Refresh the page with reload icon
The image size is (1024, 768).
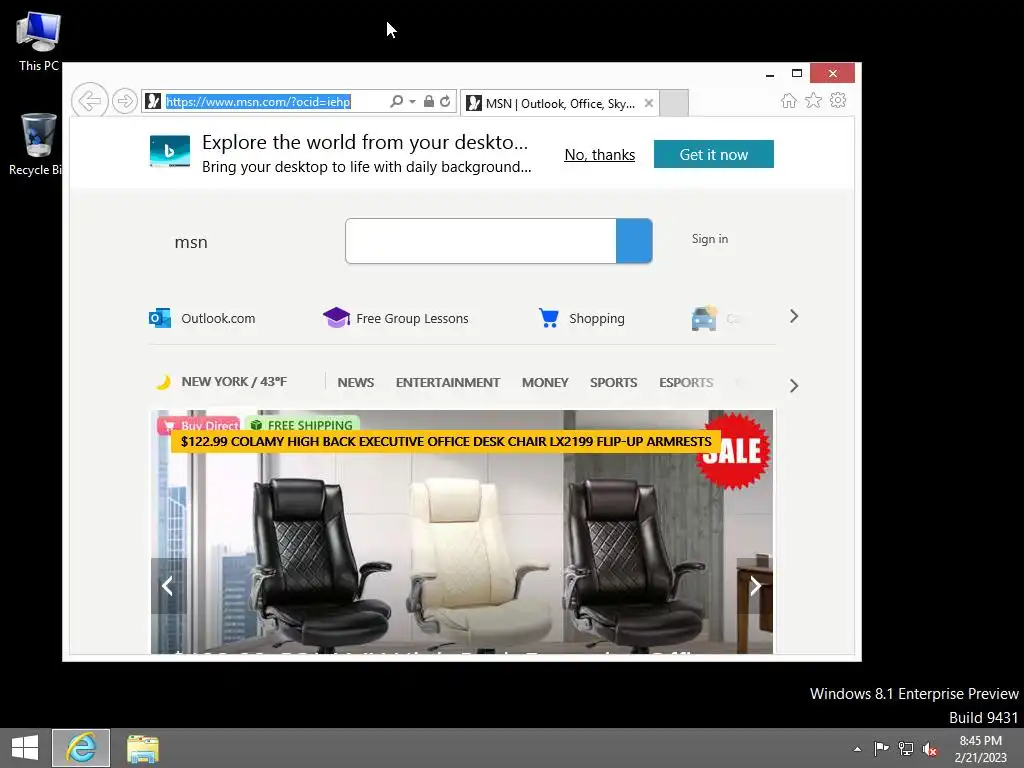pyautogui.click(x=445, y=101)
